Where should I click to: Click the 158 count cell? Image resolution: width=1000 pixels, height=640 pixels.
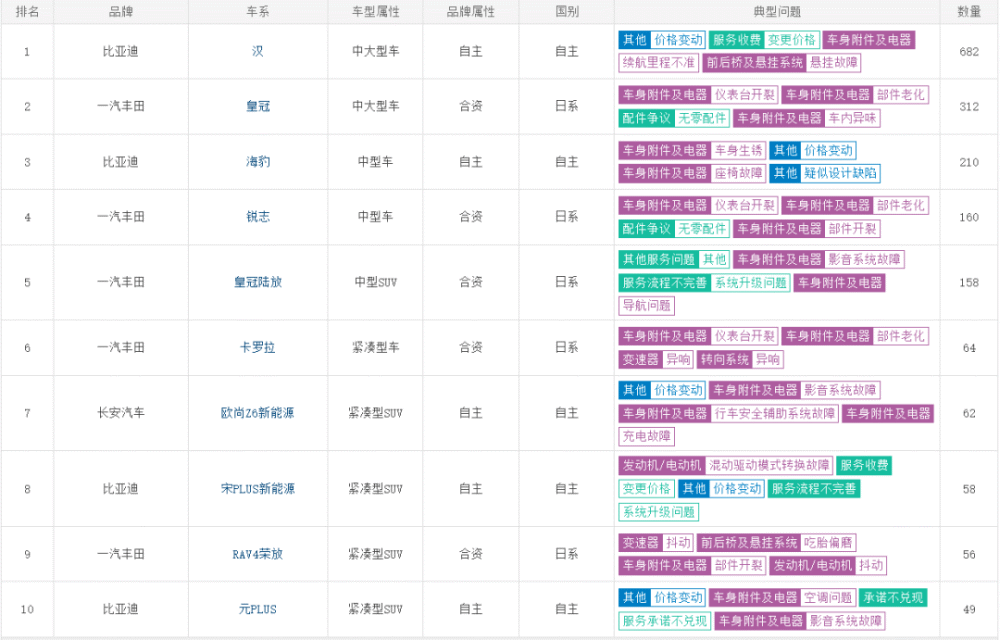969,282
